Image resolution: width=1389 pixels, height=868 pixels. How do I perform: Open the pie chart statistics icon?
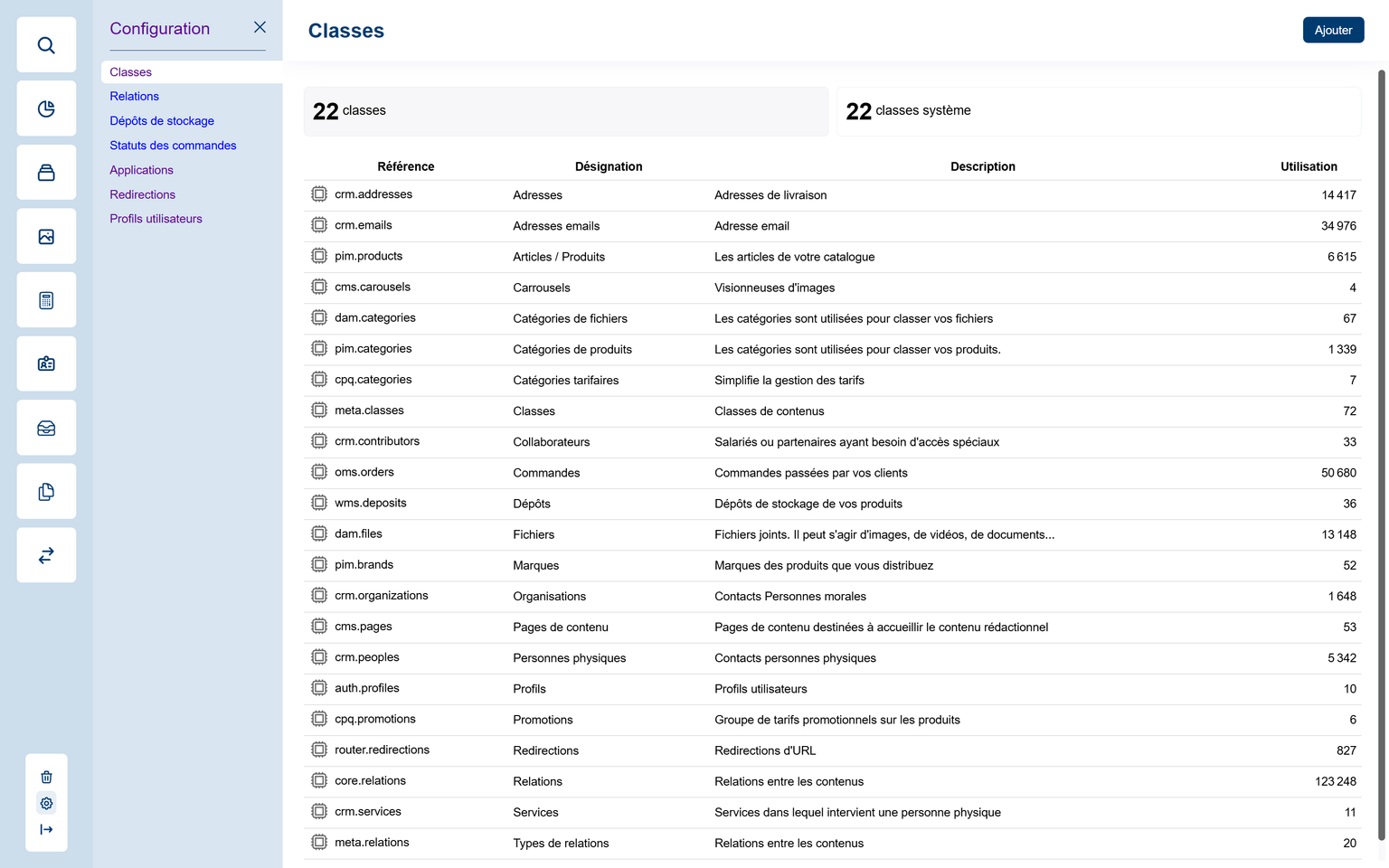[46, 108]
